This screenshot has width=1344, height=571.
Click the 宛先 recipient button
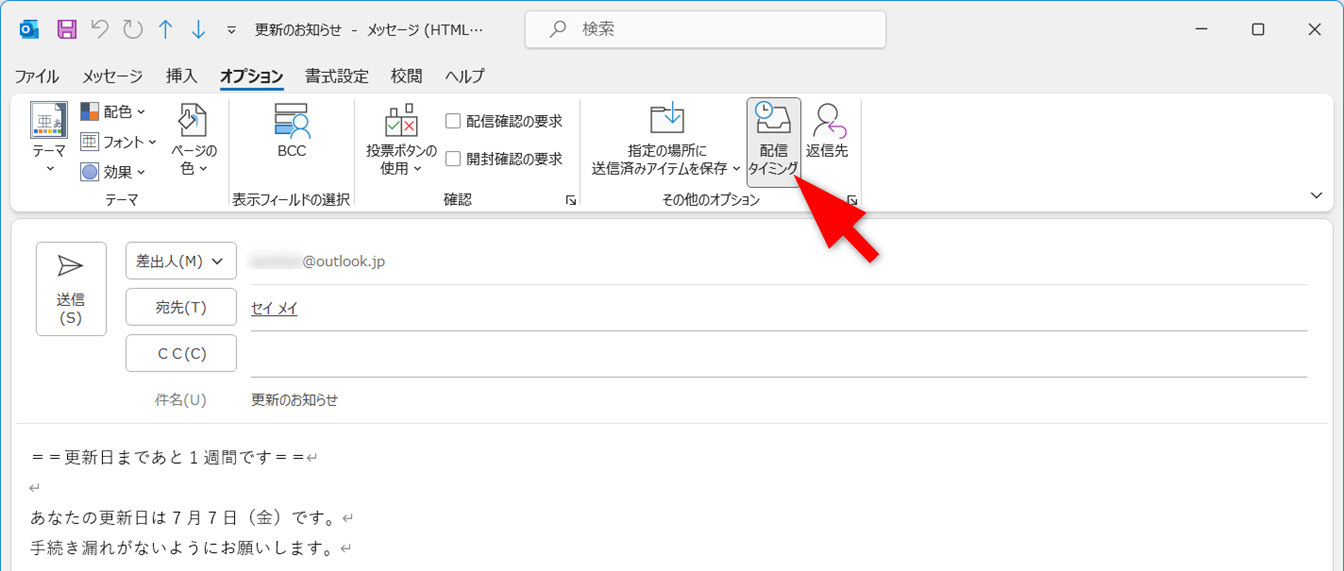pyautogui.click(x=181, y=307)
